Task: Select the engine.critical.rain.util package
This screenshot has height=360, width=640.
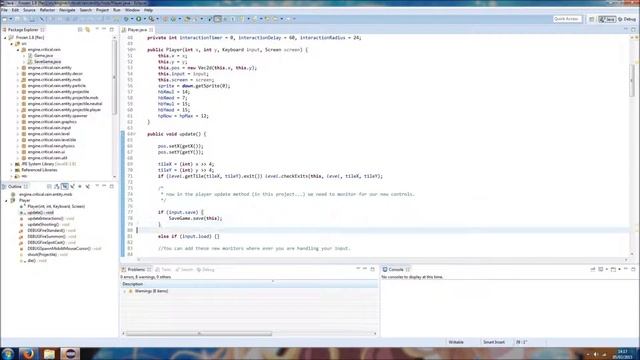Action: coord(47,158)
